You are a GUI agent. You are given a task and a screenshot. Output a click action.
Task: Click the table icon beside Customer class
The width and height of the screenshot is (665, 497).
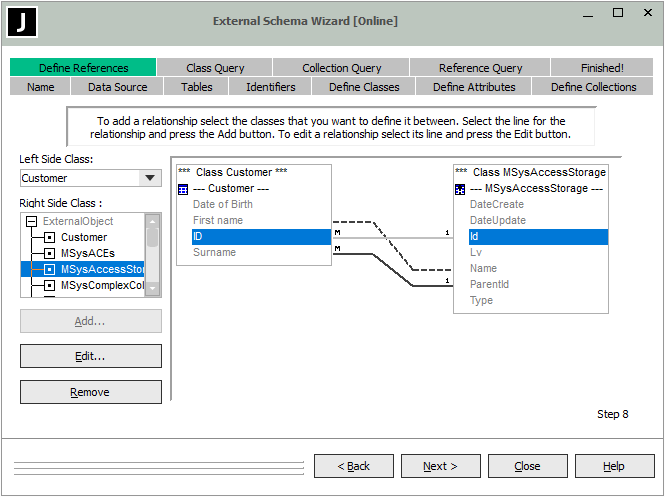(183, 189)
